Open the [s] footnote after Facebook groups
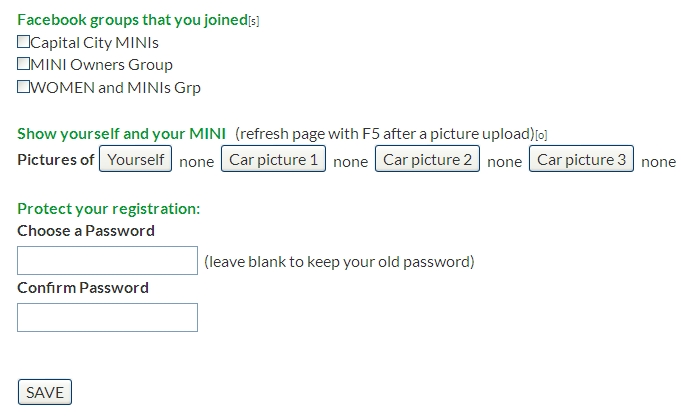The height and width of the screenshot is (420, 681). coord(254,22)
